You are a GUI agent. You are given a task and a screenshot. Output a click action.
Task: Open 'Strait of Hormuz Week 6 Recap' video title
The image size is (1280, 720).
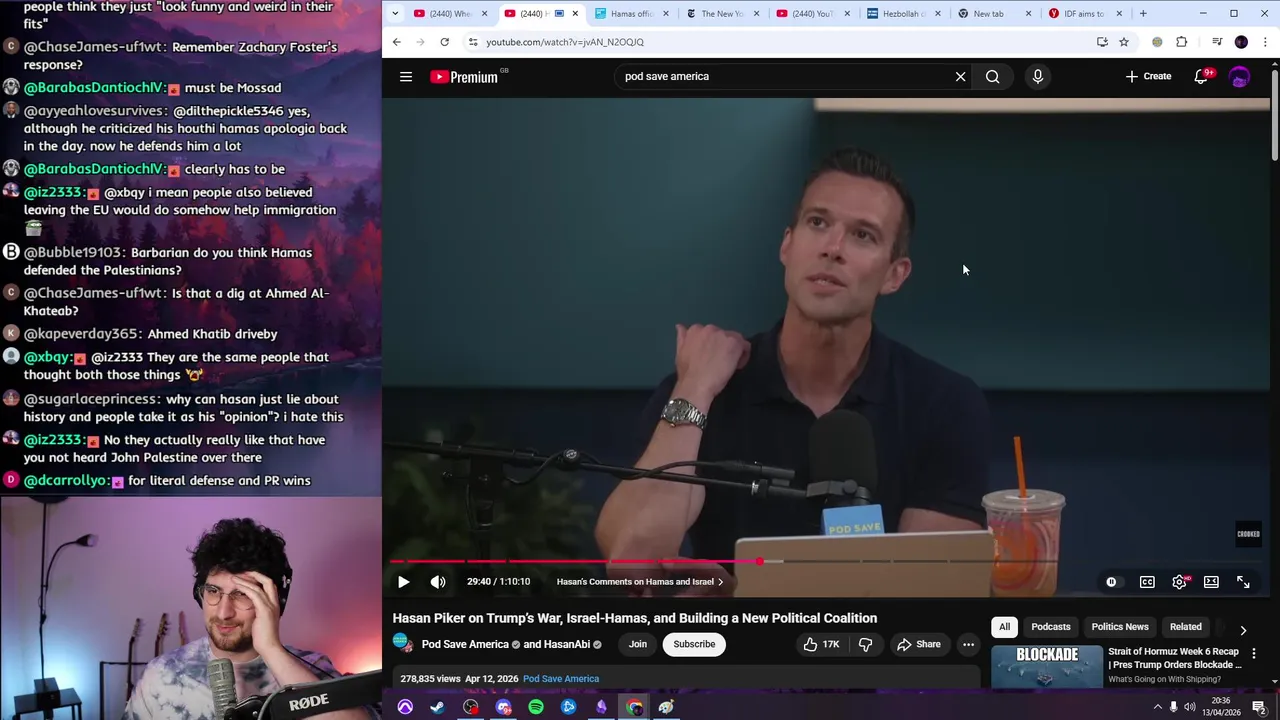point(1174,658)
